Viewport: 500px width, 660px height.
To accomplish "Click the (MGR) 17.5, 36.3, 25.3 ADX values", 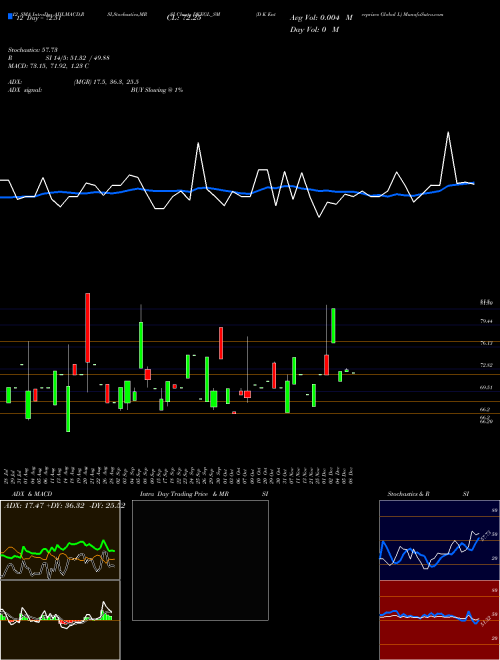I will [106, 82].
